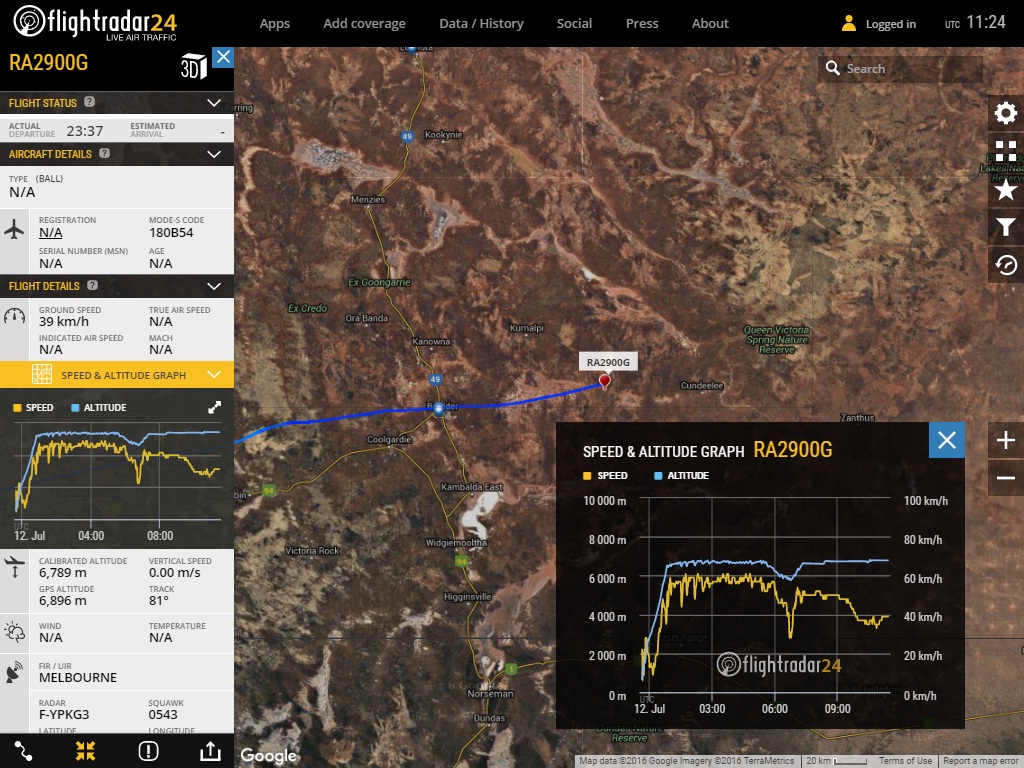1024x768 pixels.
Task: Enlarge the speed and altitude graph
Action: (x=214, y=407)
